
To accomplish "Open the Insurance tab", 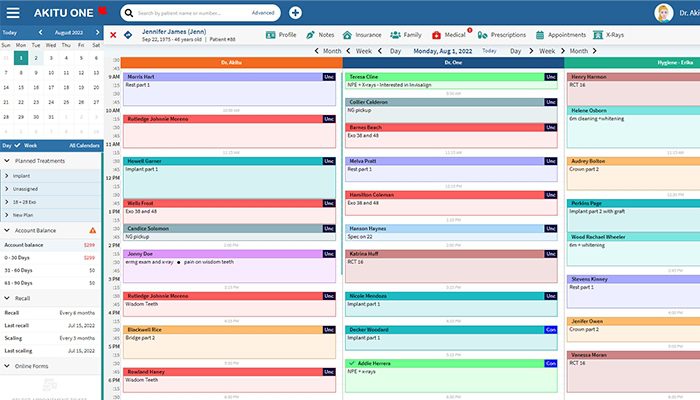I will [362, 35].
